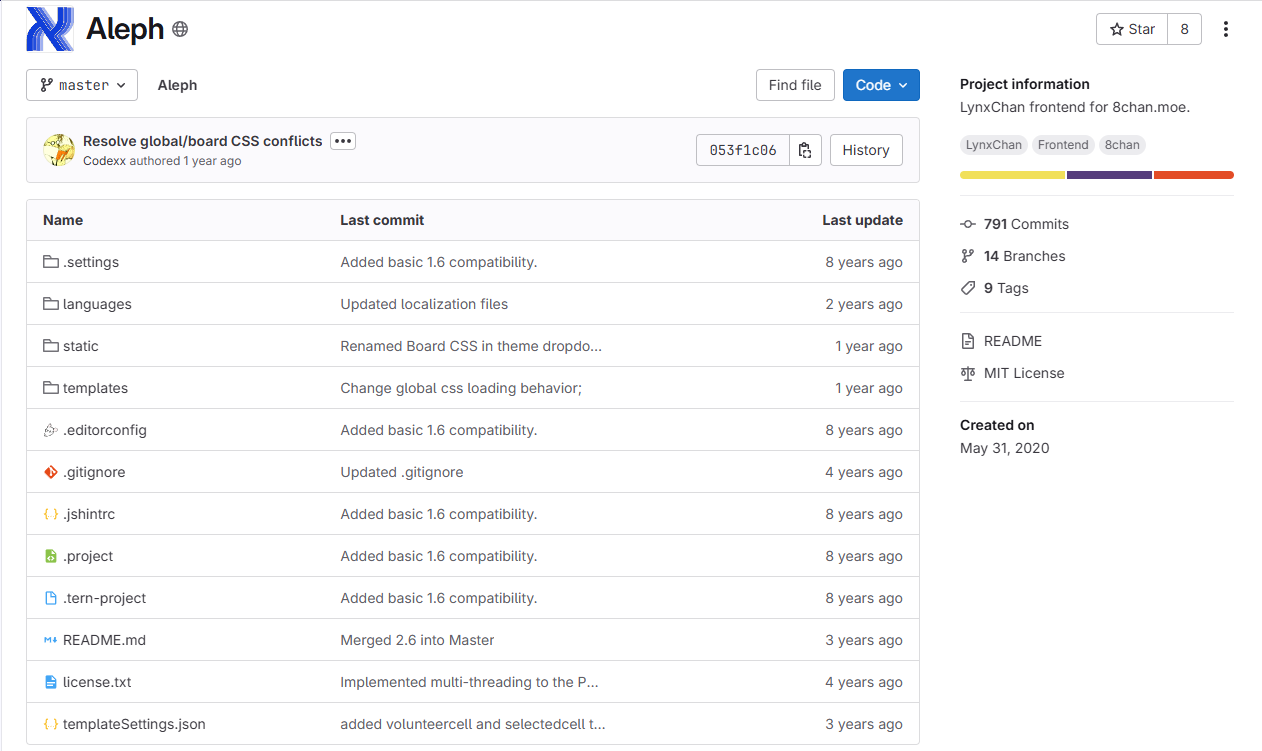Click the .gitignore git icon
This screenshot has height=751, width=1262.
(x=51, y=472)
